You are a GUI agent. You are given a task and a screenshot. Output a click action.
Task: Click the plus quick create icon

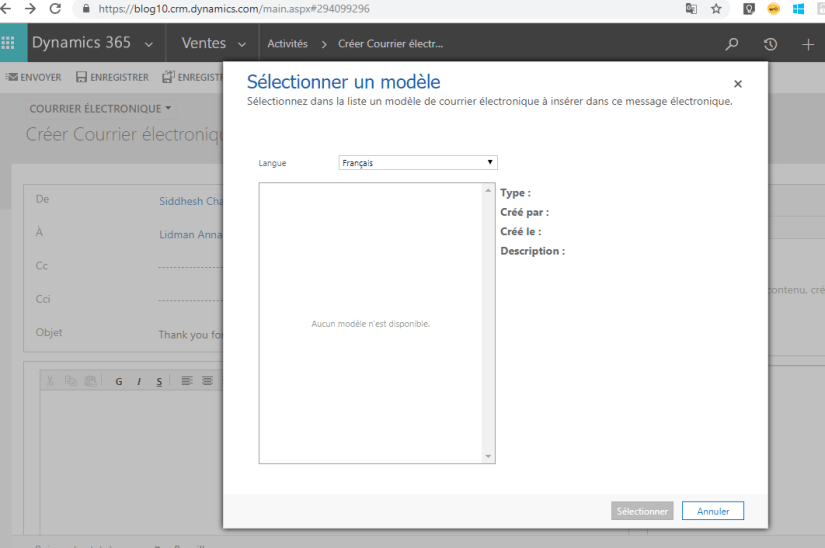pyautogui.click(x=808, y=44)
